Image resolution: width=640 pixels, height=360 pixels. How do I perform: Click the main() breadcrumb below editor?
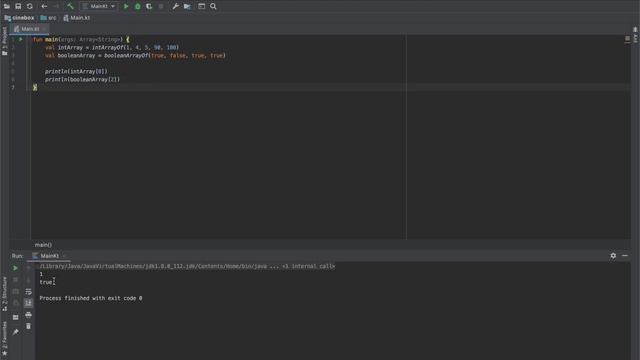pyautogui.click(x=43, y=245)
